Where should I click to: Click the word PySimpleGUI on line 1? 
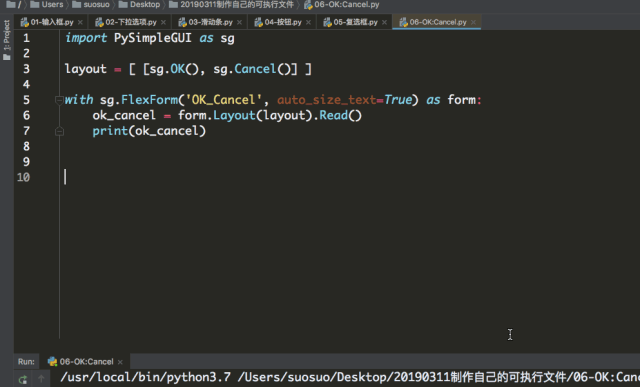153,38
